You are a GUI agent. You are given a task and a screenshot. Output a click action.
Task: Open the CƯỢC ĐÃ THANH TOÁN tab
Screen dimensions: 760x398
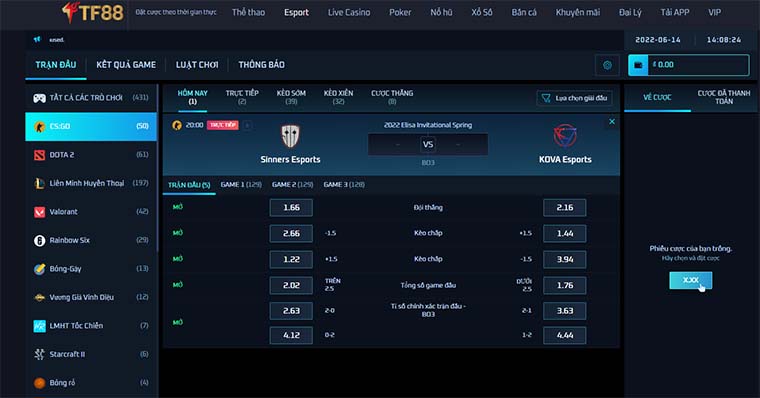pos(724,97)
